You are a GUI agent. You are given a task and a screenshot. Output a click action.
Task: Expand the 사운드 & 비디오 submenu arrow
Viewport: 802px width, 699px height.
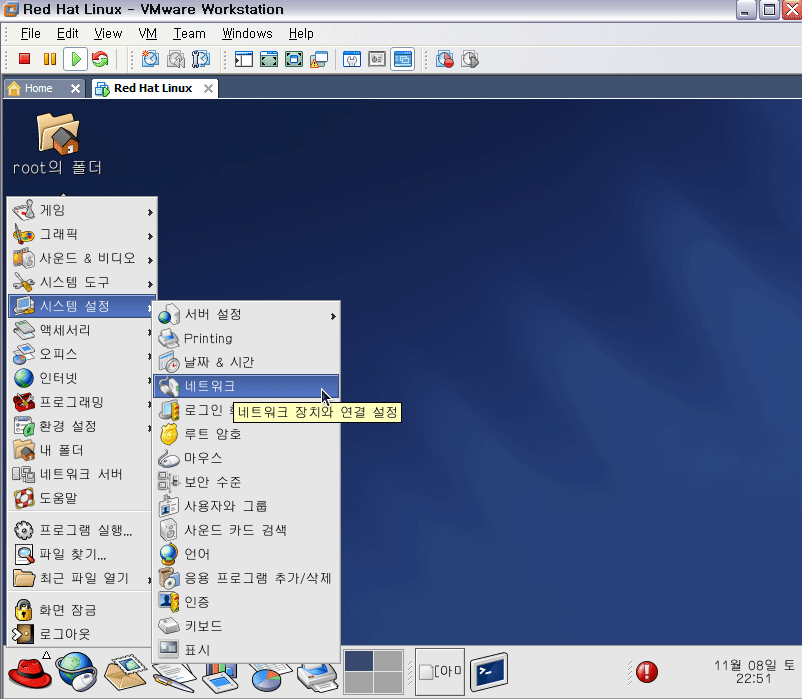(150, 260)
